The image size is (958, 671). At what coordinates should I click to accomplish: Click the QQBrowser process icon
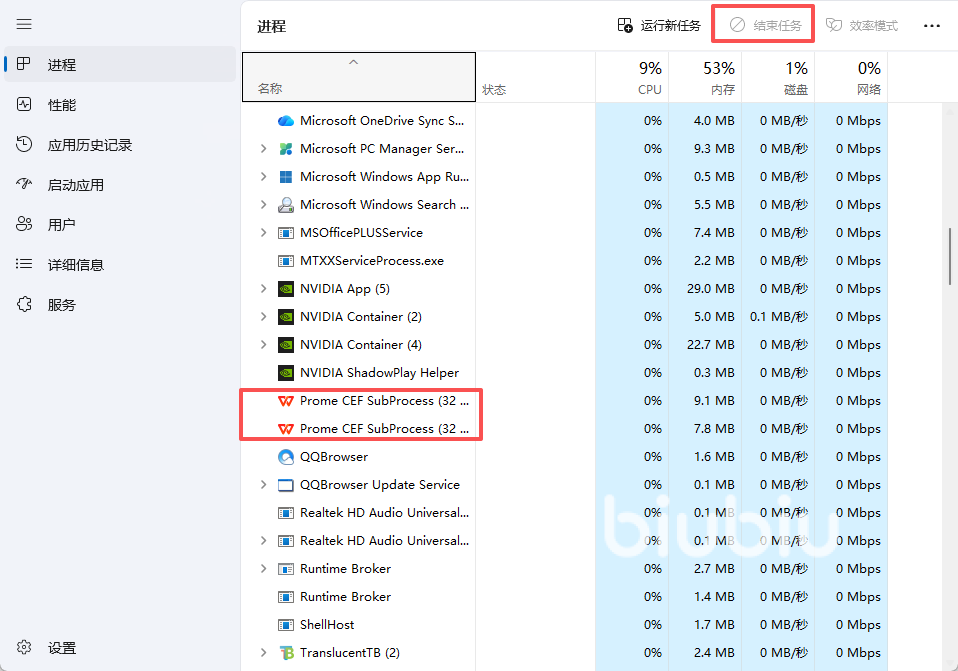[x=286, y=457]
